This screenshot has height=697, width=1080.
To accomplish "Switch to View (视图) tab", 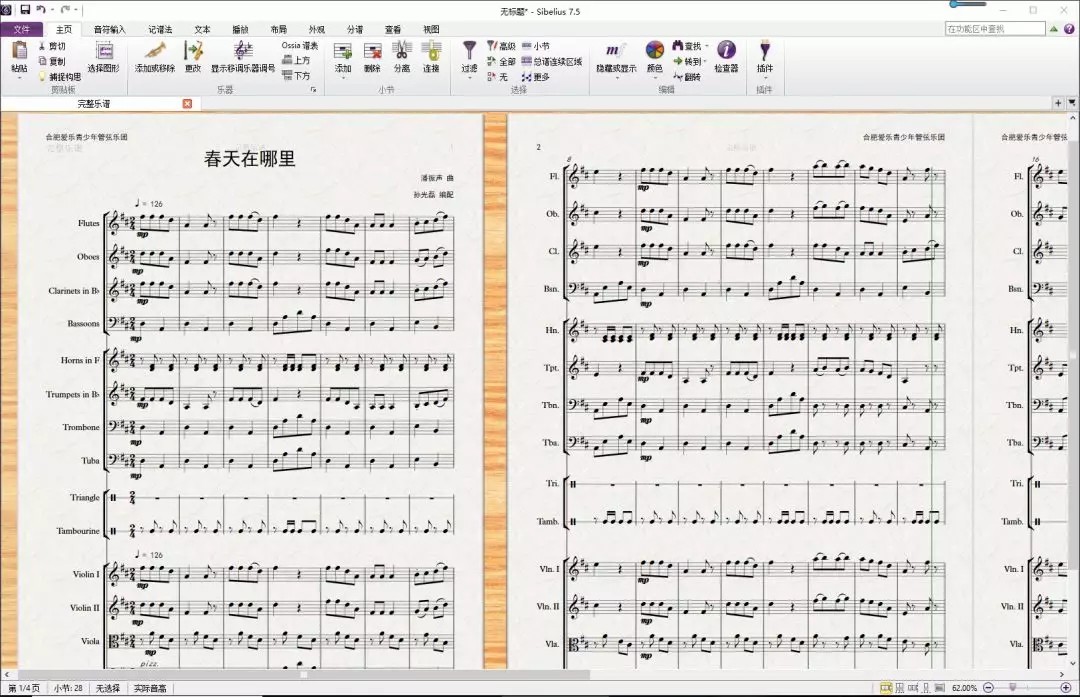I will (431, 30).
